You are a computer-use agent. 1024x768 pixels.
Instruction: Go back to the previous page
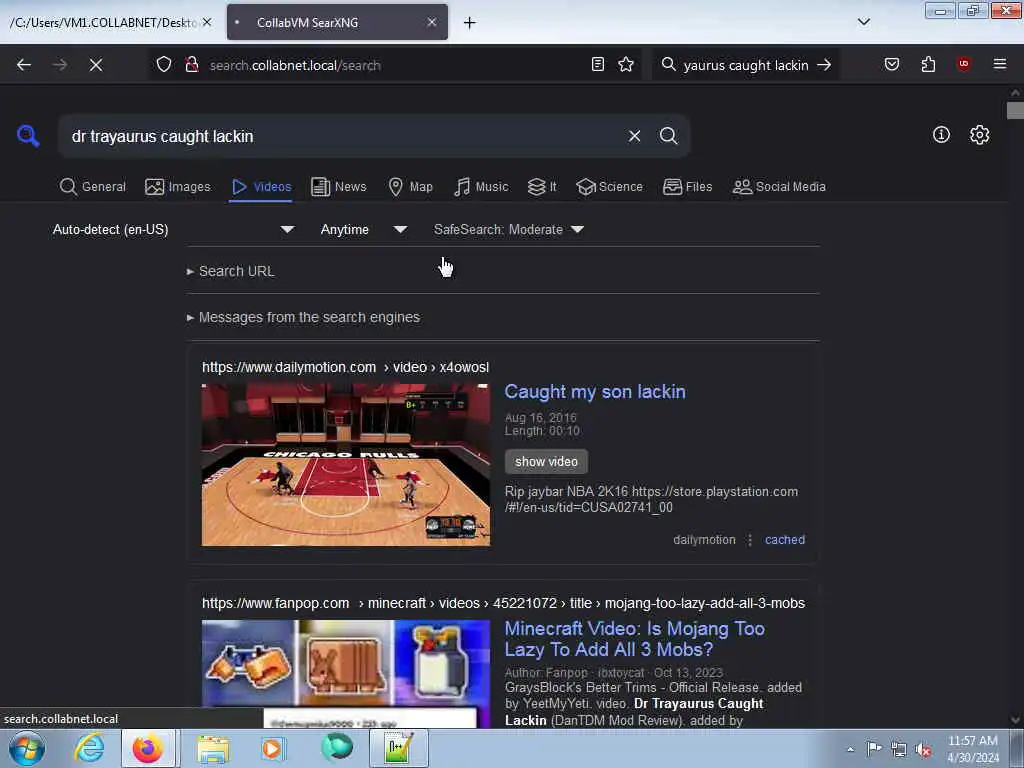click(x=24, y=65)
